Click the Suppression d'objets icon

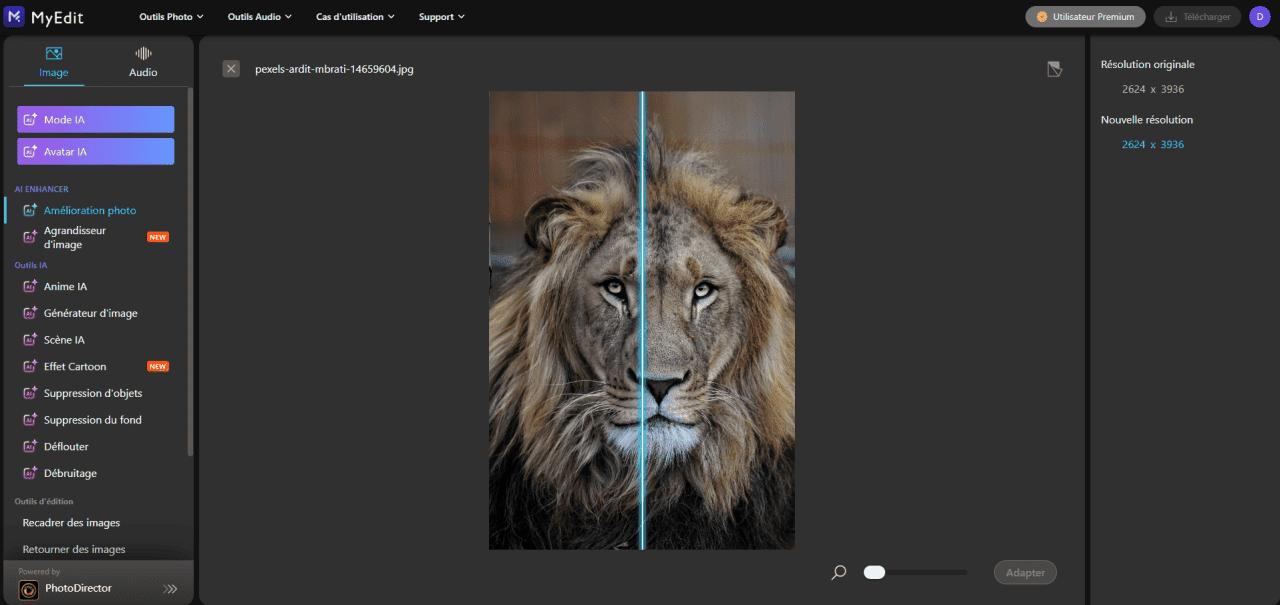30,393
